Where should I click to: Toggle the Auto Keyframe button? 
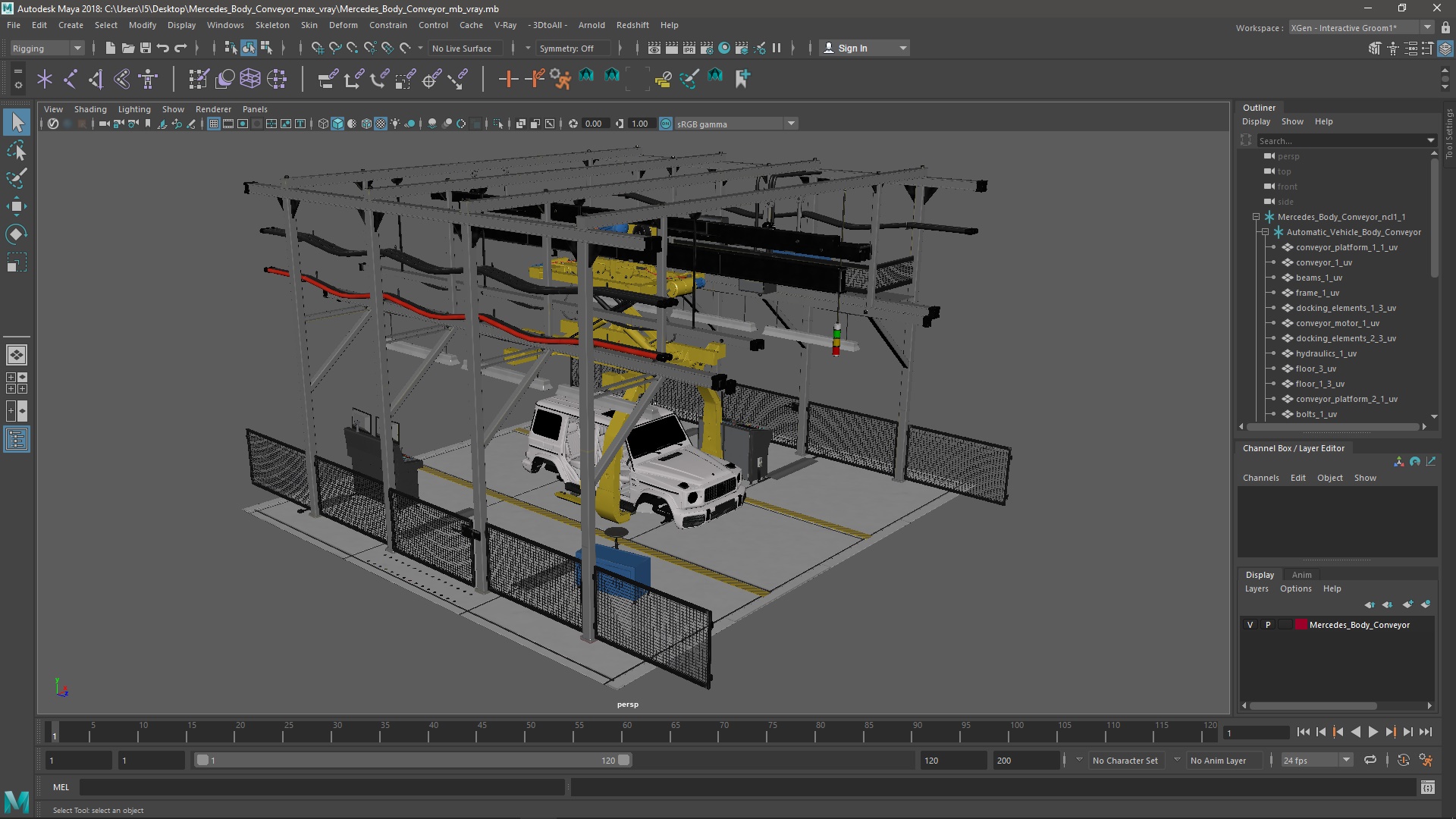tap(1404, 760)
